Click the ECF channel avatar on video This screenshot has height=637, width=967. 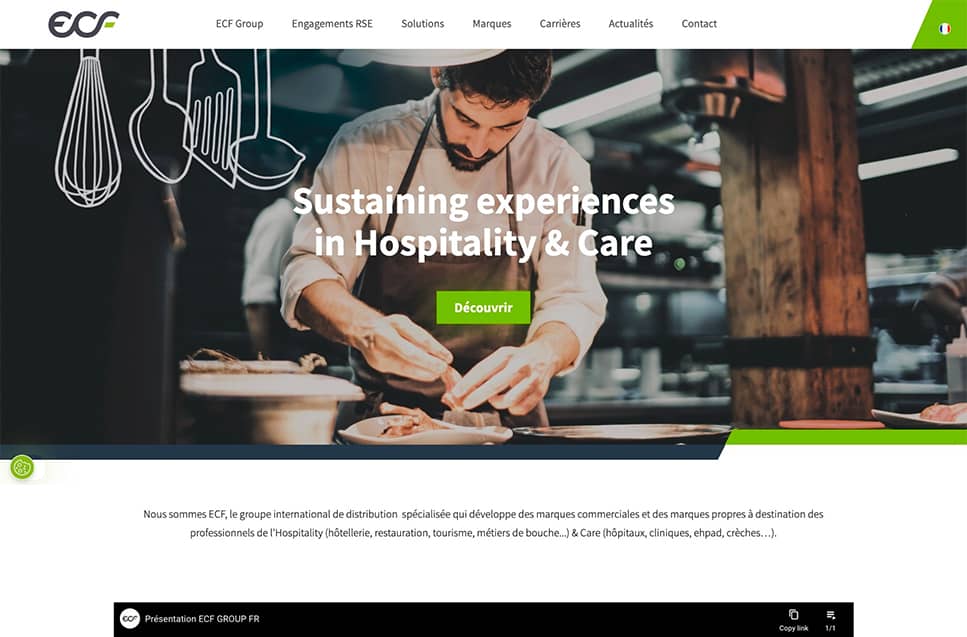click(x=130, y=619)
